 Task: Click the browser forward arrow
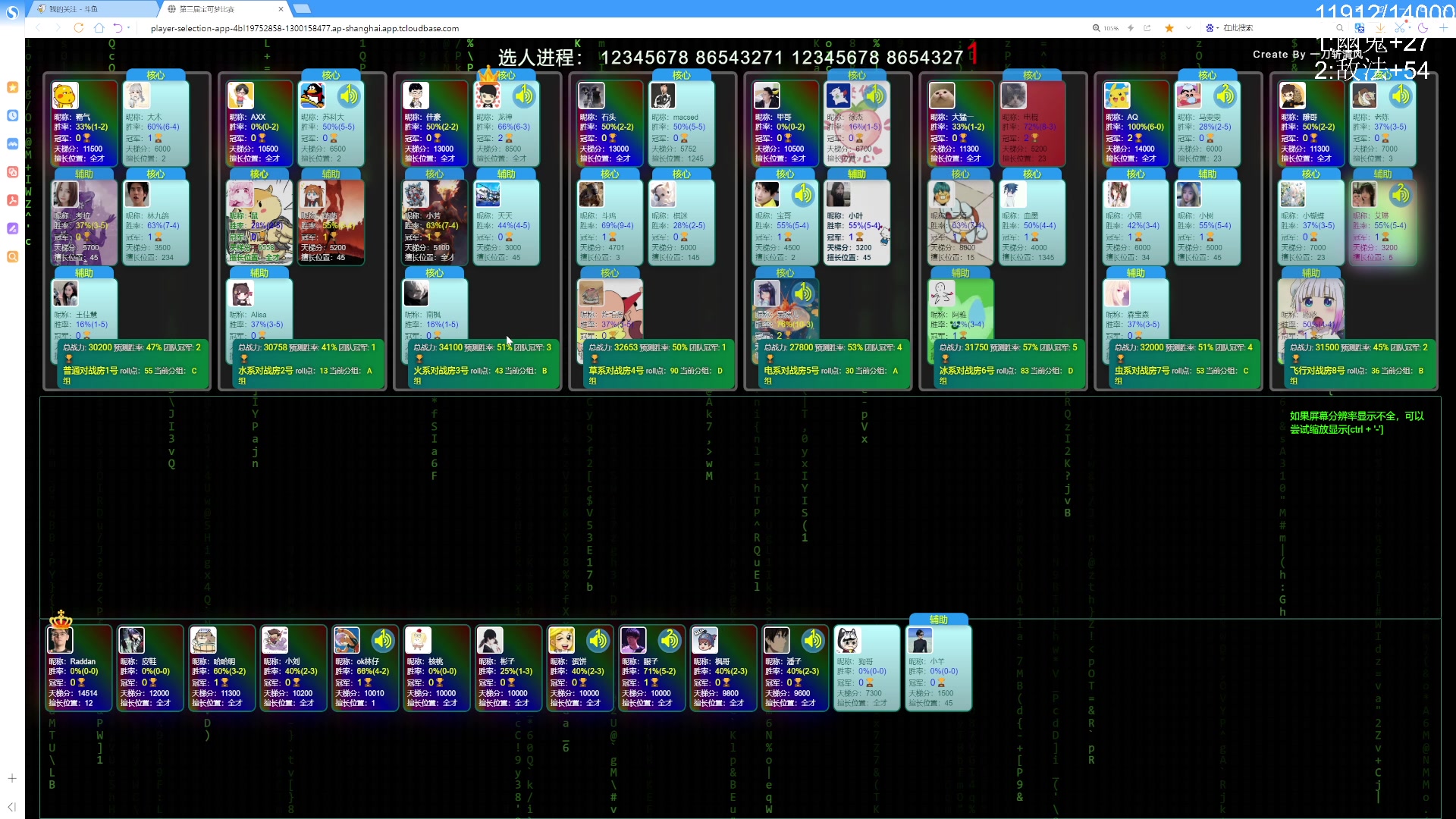[x=58, y=28]
